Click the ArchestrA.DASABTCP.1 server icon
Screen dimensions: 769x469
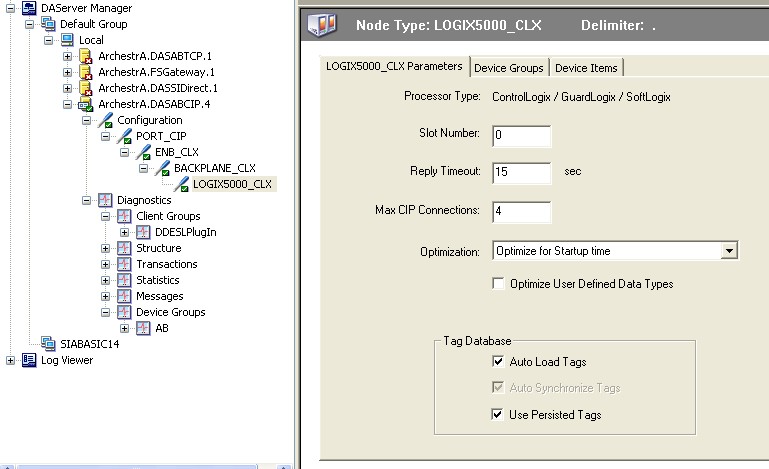click(86, 56)
